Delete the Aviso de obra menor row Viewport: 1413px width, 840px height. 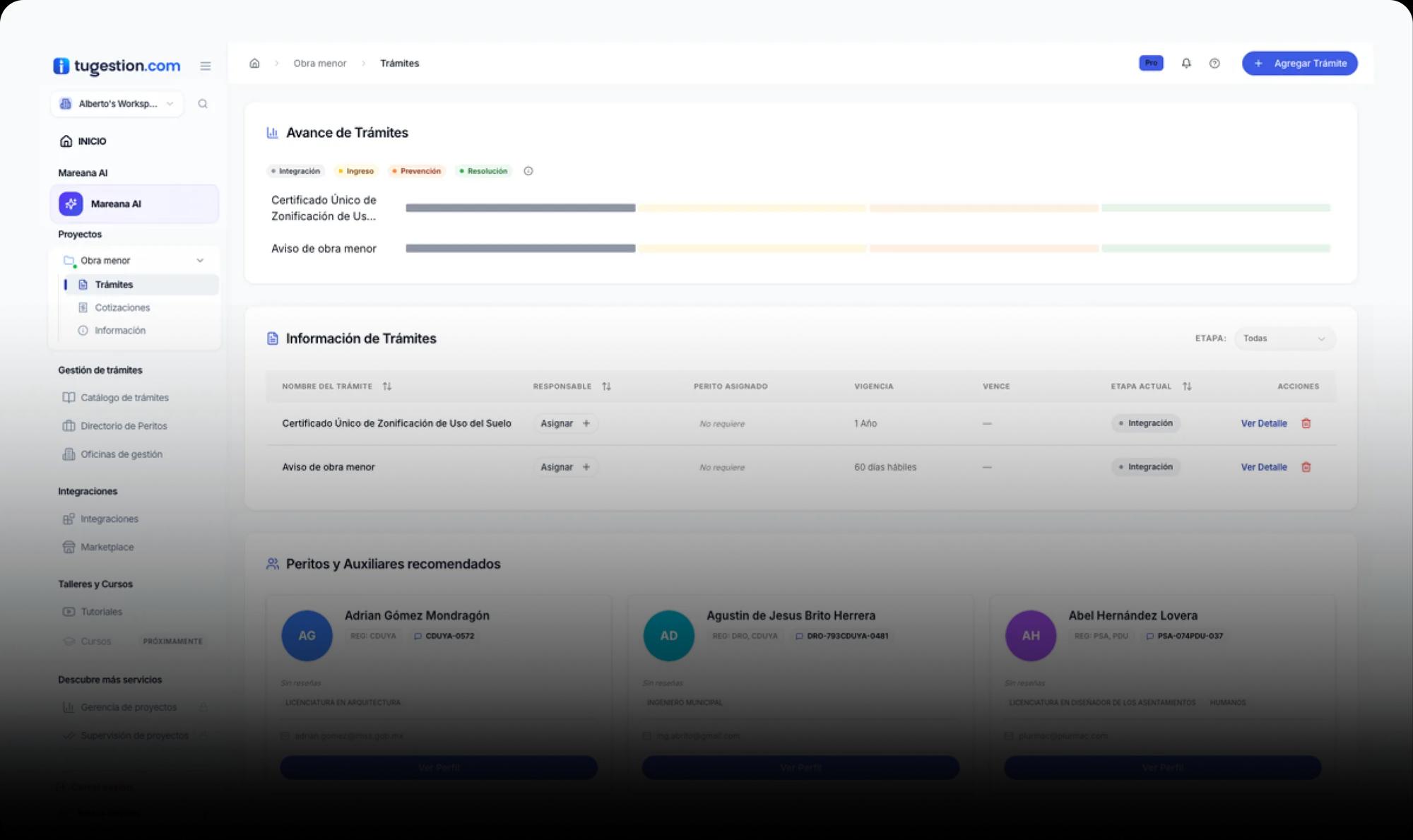(1306, 467)
